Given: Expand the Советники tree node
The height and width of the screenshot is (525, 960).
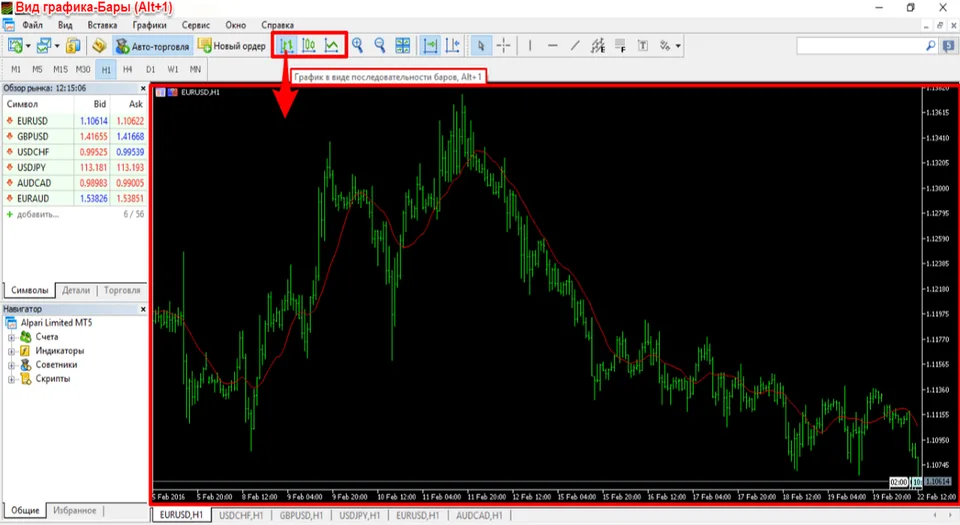Looking at the screenshot, I should (x=11, y=365).
